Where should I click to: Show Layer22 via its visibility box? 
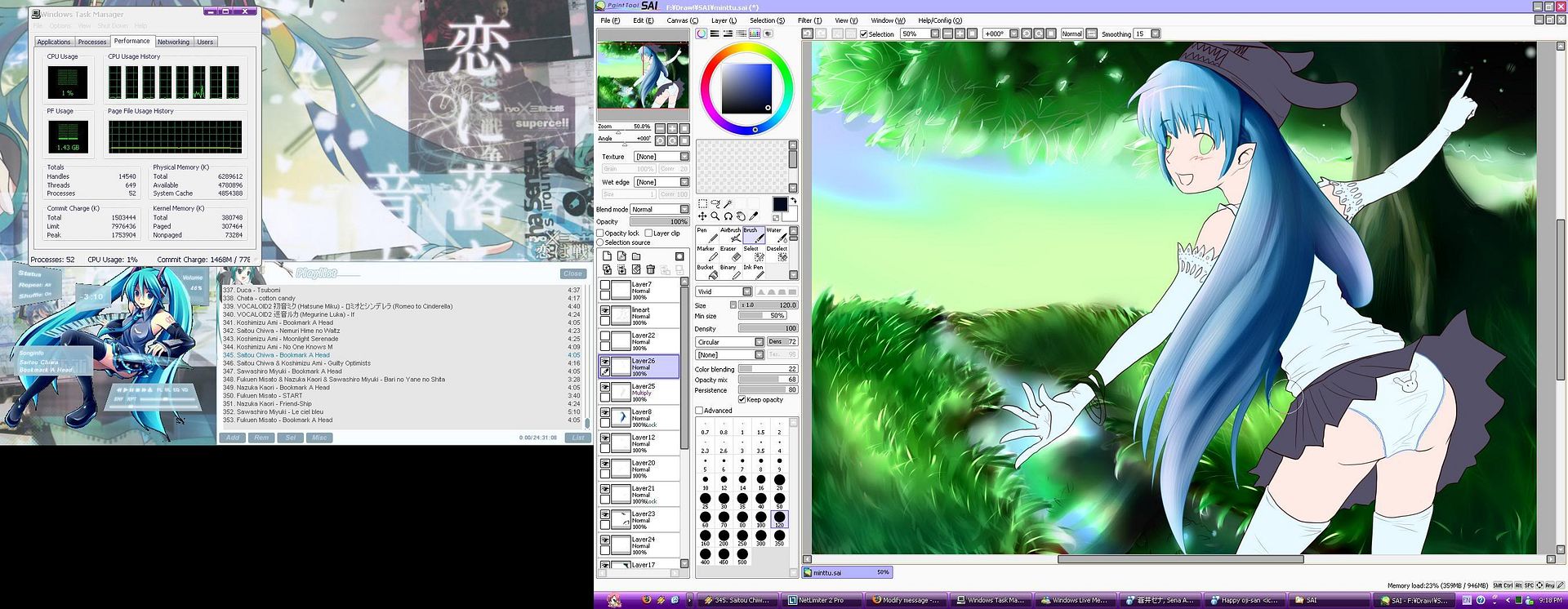pos(605,336)
